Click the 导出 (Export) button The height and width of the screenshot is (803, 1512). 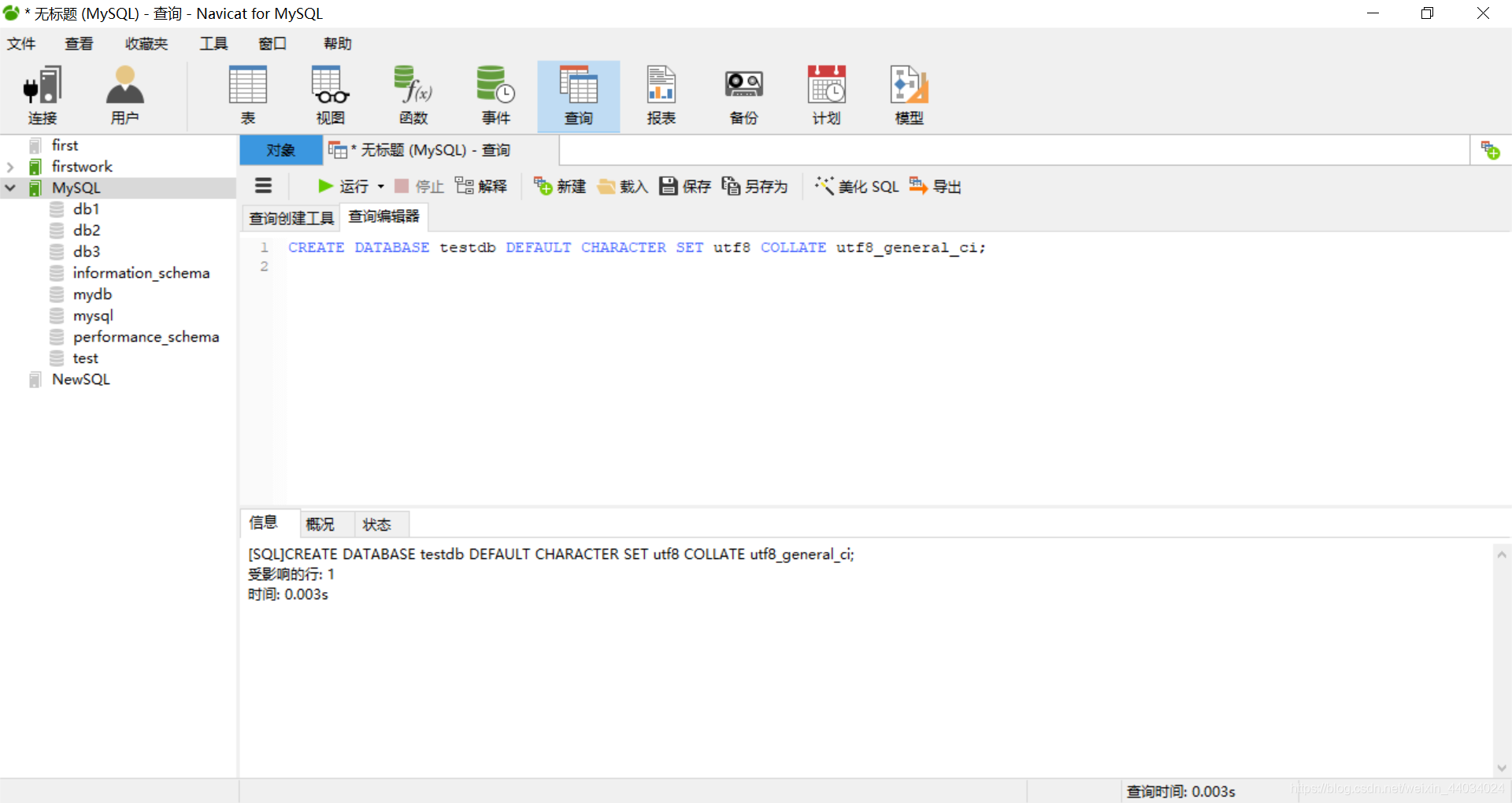pos(936,187)
